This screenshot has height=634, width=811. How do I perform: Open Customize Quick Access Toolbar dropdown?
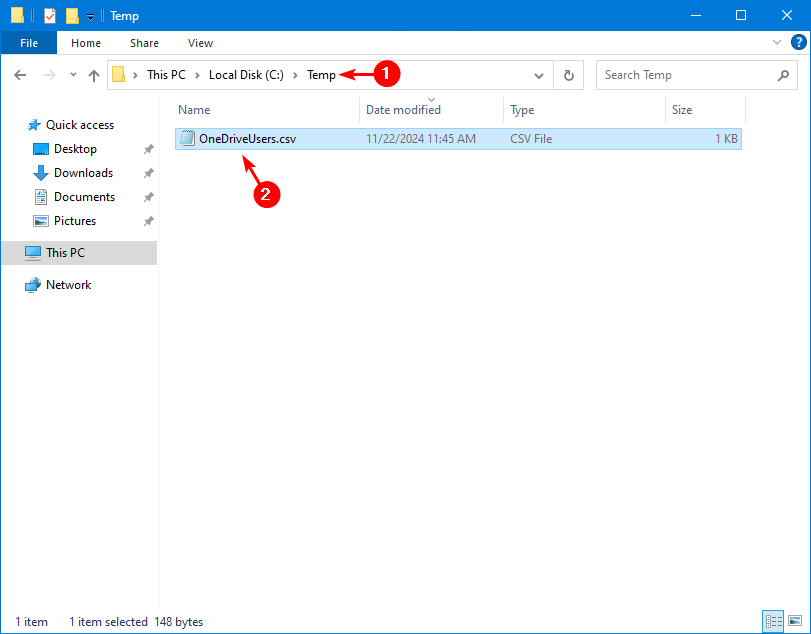(x=91, y=16)
